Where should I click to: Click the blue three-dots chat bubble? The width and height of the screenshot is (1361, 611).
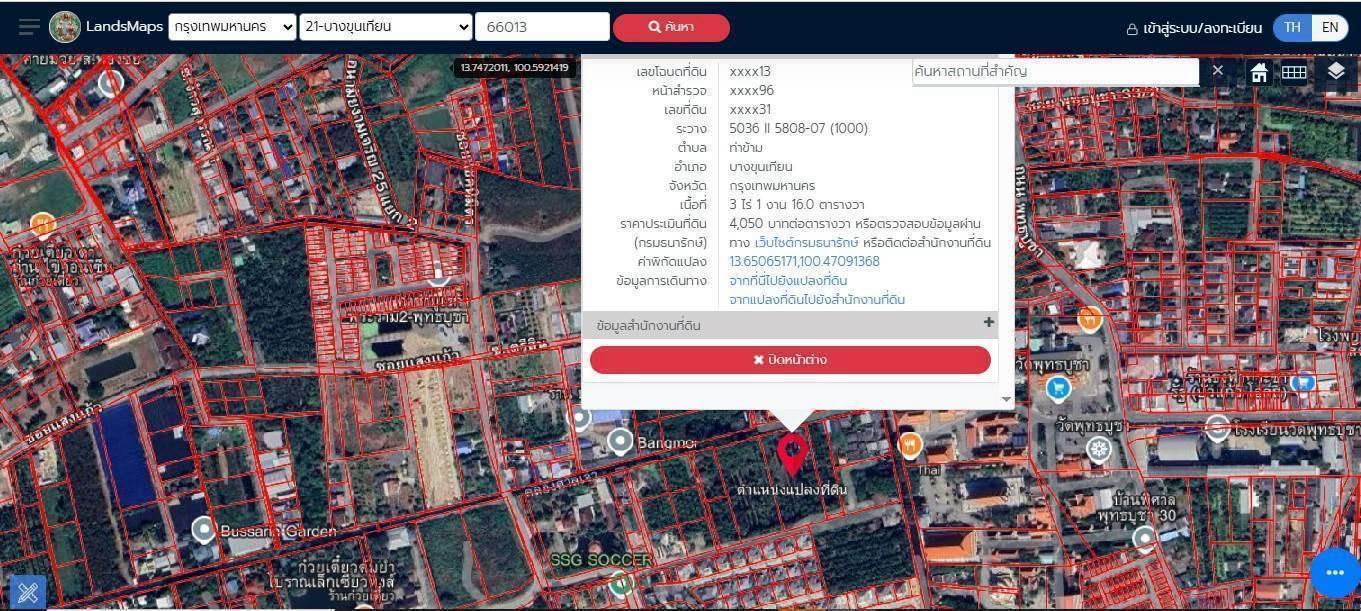pos(1334,573)
